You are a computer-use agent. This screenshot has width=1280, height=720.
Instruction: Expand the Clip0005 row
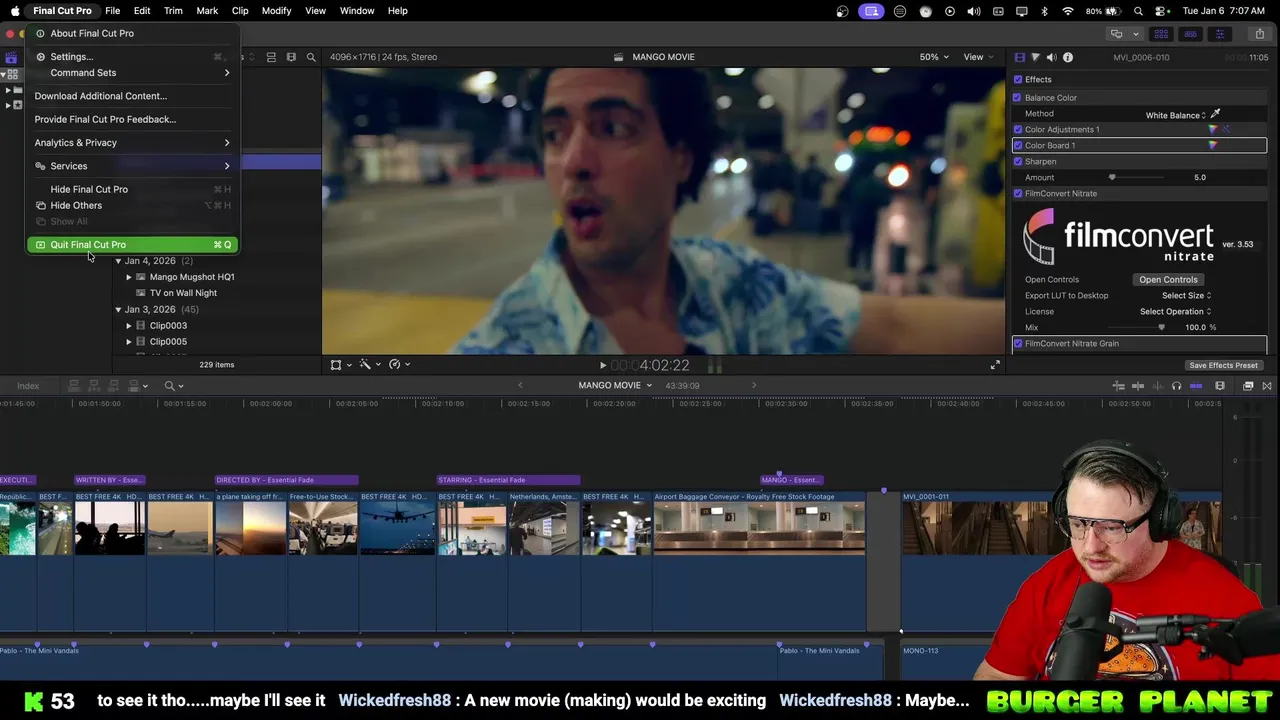(128, 342)
